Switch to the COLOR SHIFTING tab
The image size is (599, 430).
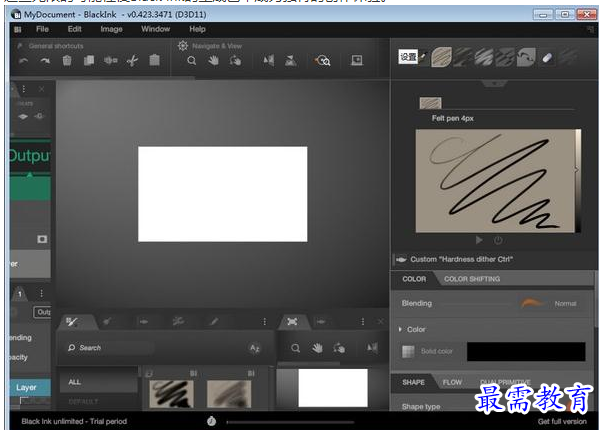[x=472, y=279]
